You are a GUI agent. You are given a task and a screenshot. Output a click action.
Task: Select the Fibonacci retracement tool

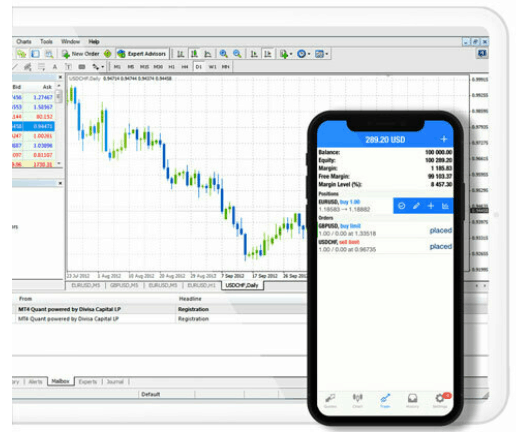pyautogui.click(x=41, y=67)
